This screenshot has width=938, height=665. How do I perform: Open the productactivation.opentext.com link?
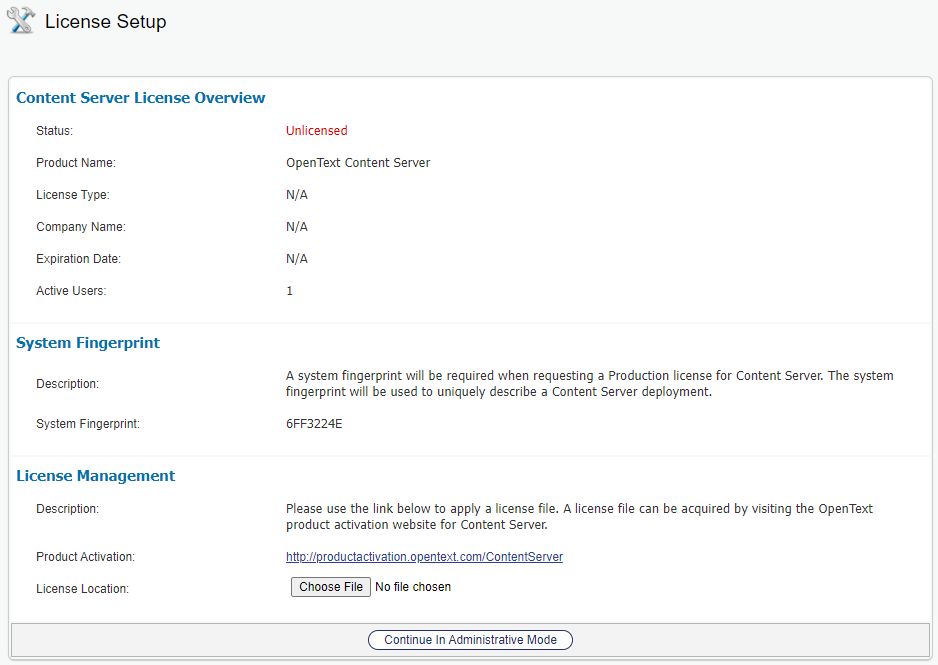pyautogui.click(x=424, y=557)
